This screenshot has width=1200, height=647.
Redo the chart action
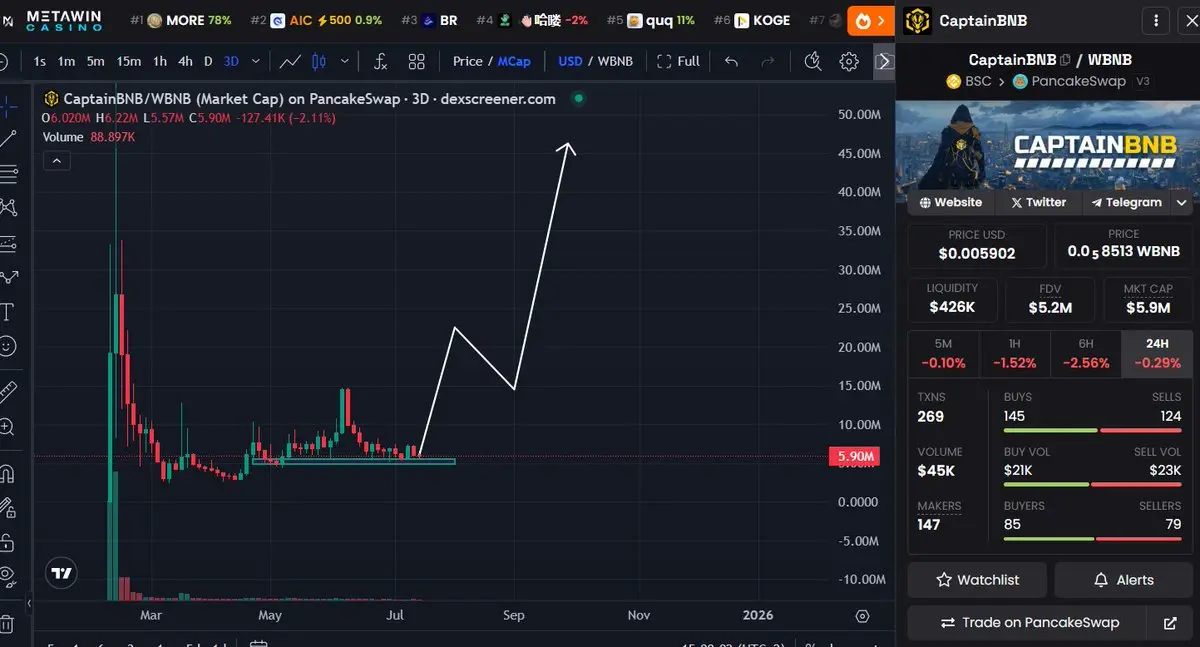(x=768, y=61)
